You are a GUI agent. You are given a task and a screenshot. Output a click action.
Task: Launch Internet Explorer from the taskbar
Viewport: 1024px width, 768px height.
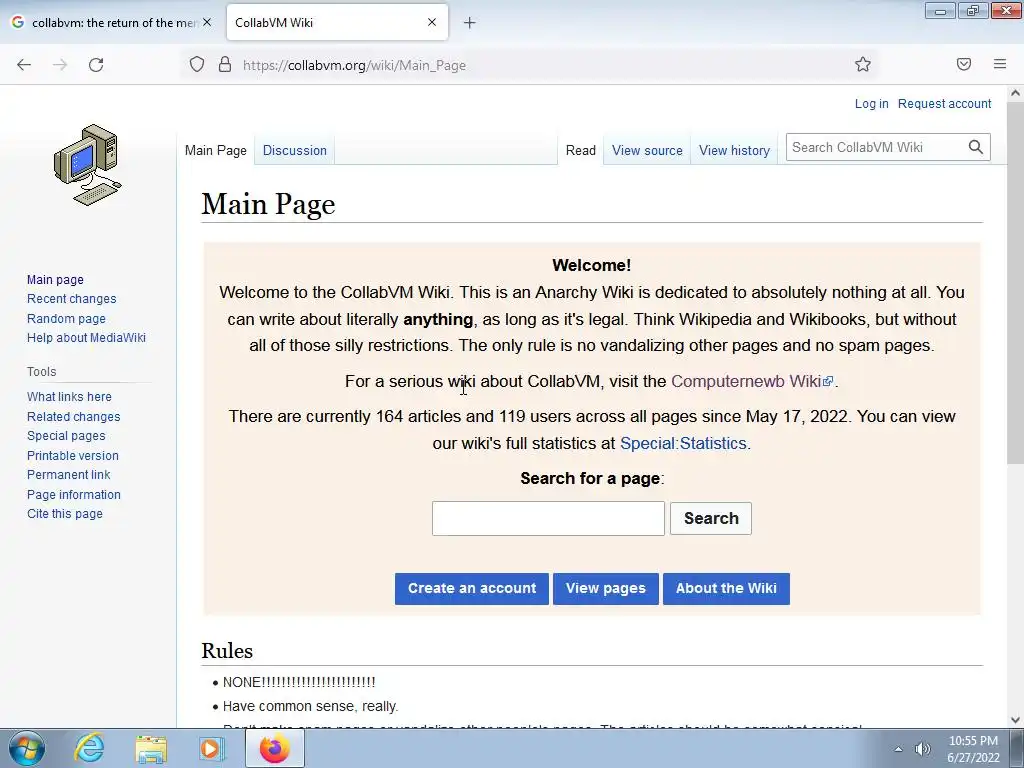[x=89, y=748]
